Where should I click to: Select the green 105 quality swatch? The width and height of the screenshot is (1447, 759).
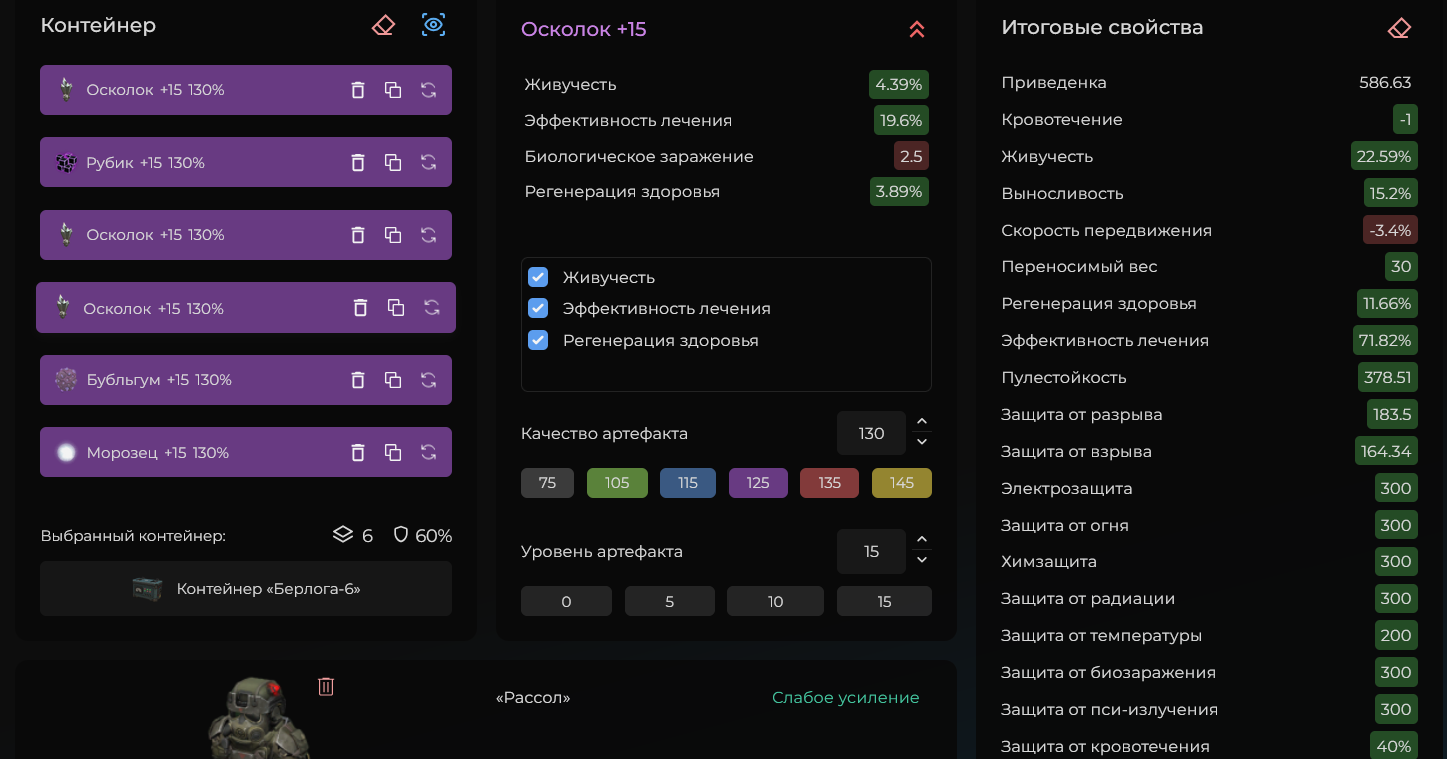tap(617, 483)
